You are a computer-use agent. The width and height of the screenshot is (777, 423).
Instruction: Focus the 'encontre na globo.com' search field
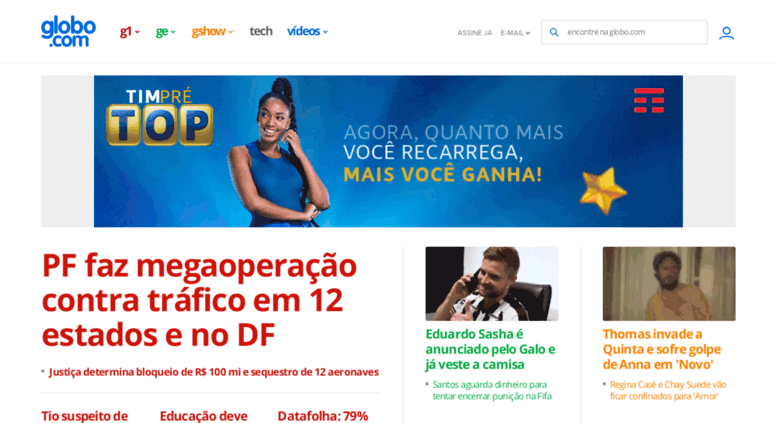624,32
